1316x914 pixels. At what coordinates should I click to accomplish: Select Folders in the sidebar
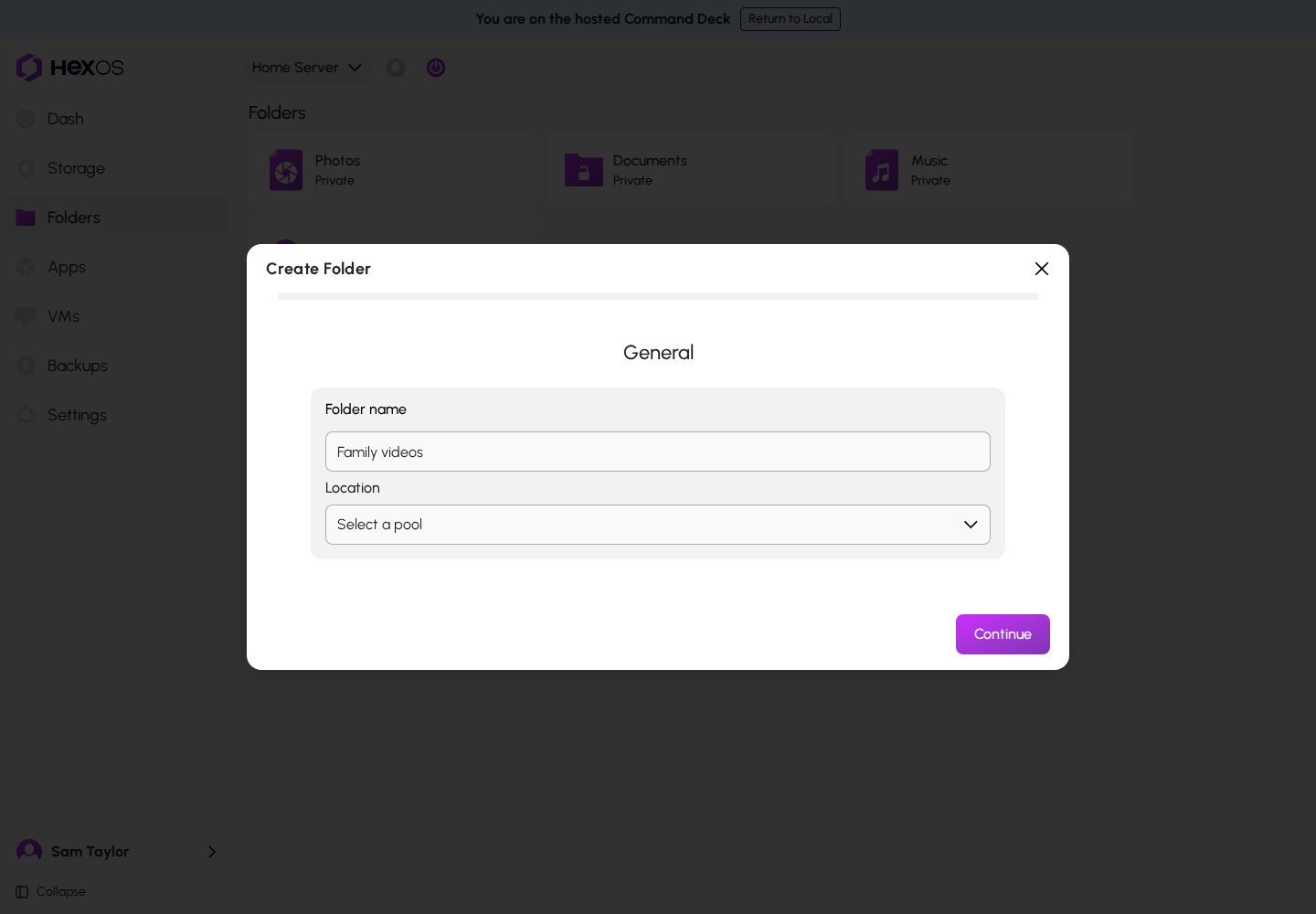click(x=117, y=218)
